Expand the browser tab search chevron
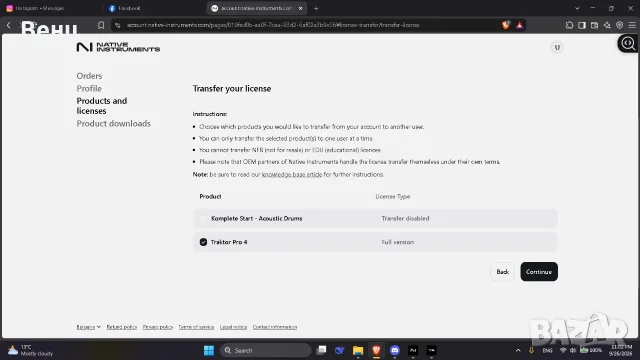This screenshot has height=360, width=640. click(x=577, y=8)
